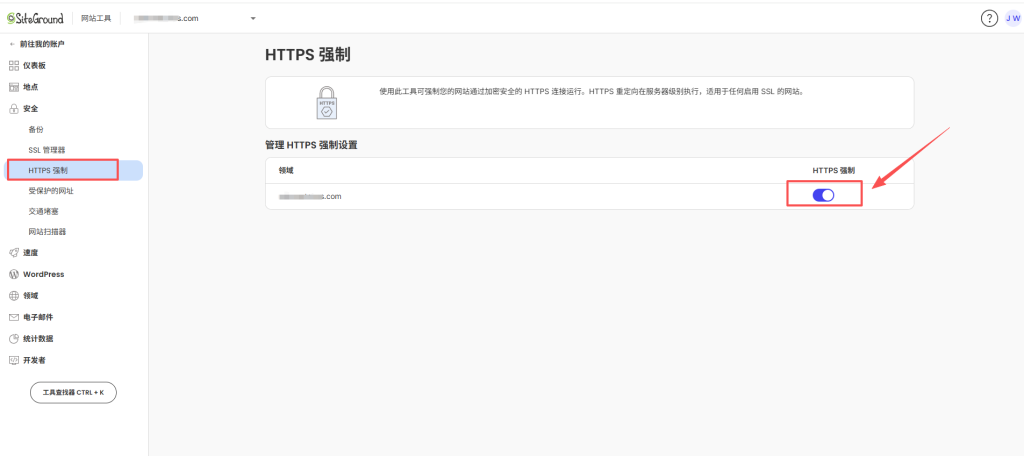Click the 工具查找器 CTRL + K button
The height and width of the screenshot is (456, 1024).
tap(73, 393)
